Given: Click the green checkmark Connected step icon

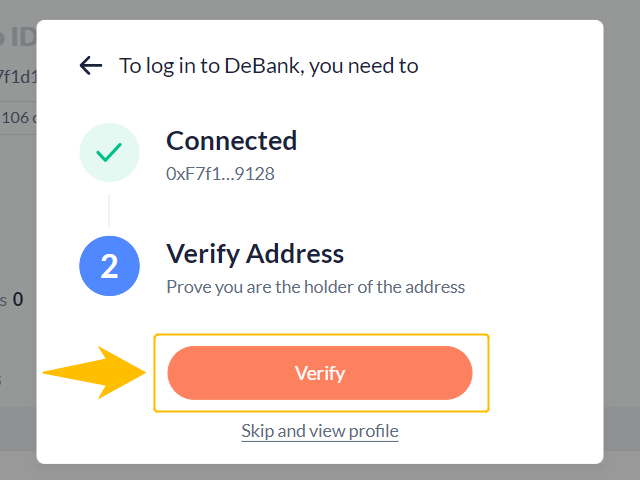Looking at the screenshot, I should pos(109,152).
